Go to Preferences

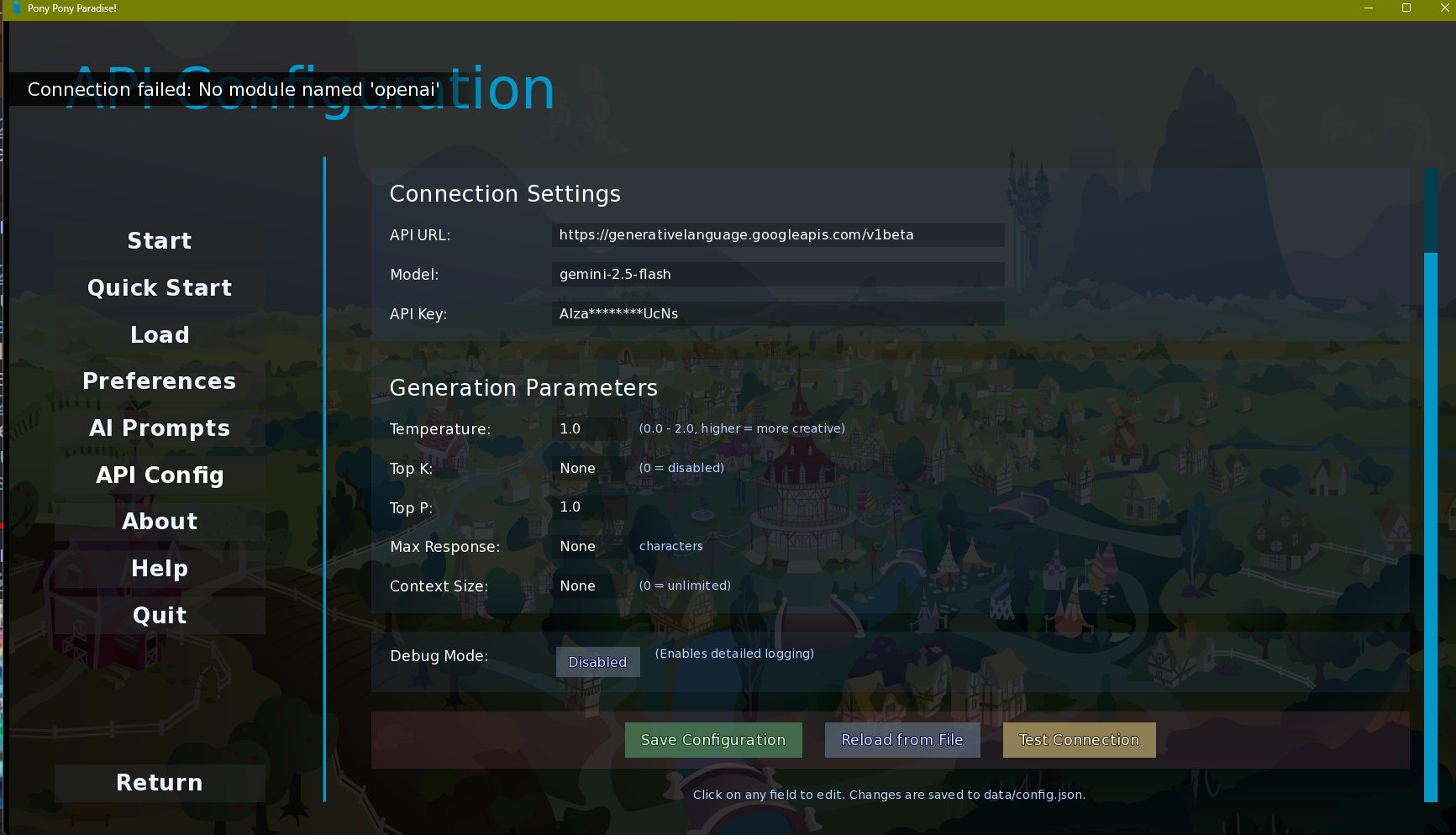tap(160, 381)
